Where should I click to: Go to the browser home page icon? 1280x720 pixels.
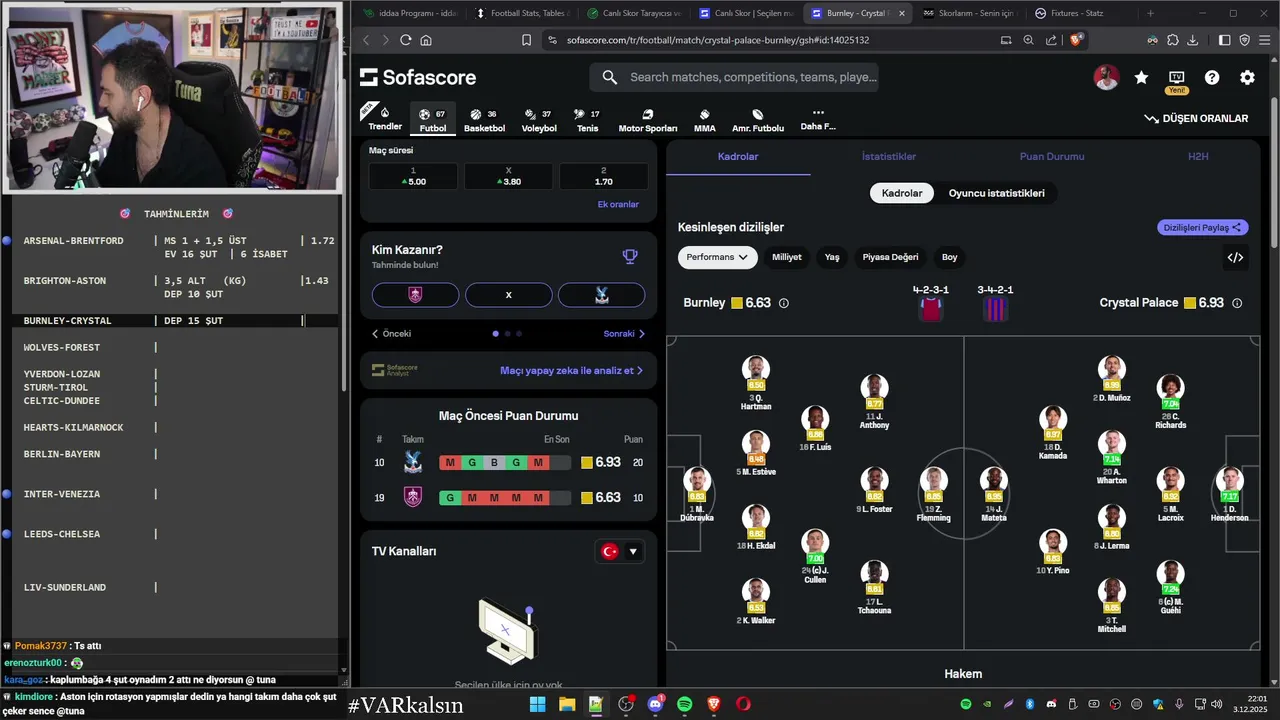426,40
